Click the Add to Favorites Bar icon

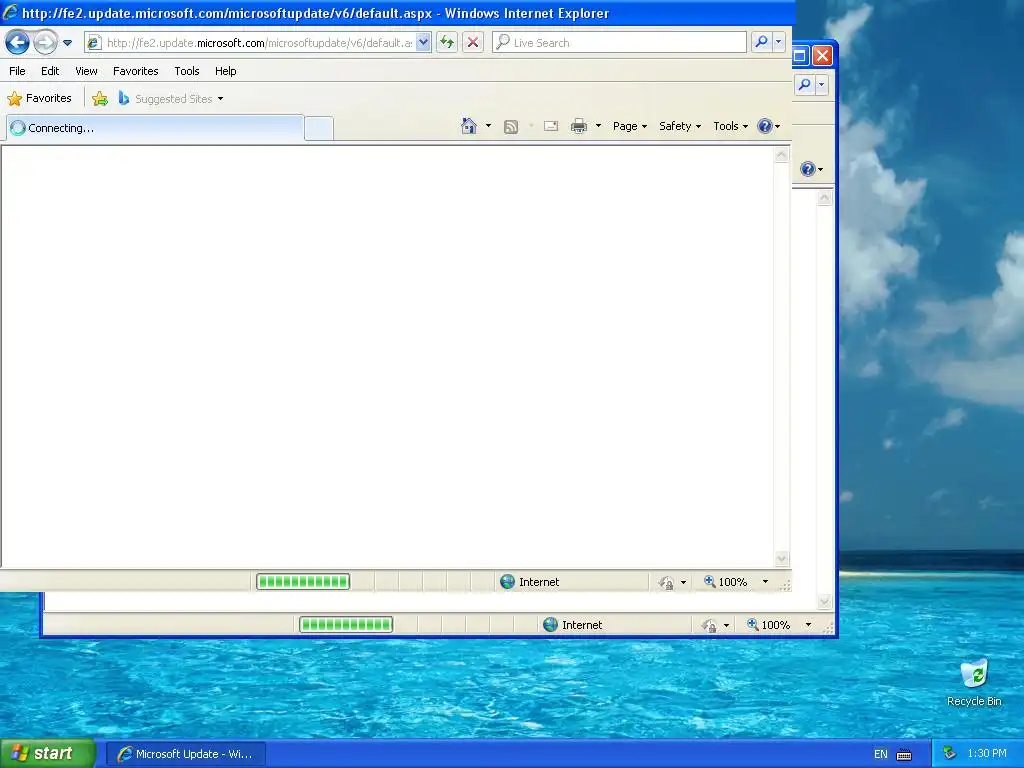pyautogui.click(x=100, y=99)
